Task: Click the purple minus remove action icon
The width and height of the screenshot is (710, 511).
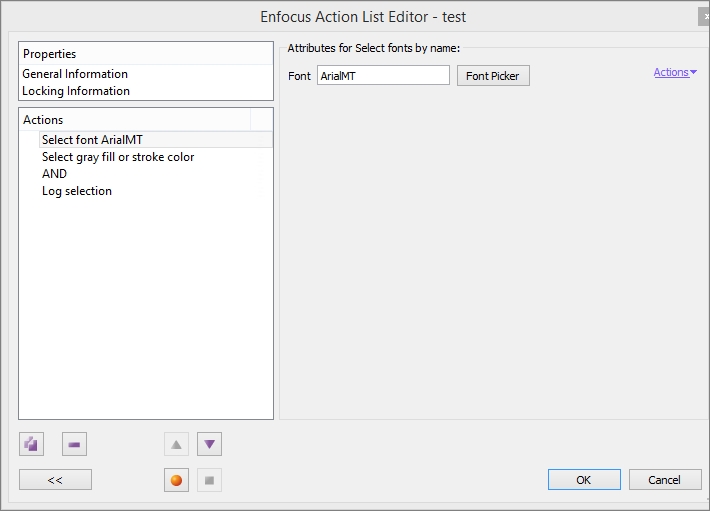Action: click(74, 444)
